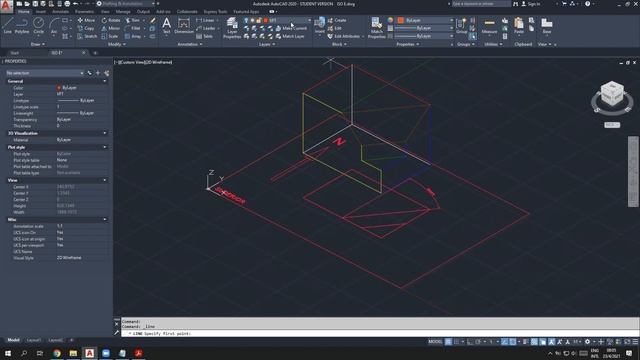Click the Match Layer button
The height and width of the screenshot is (360, 640).
290,36
